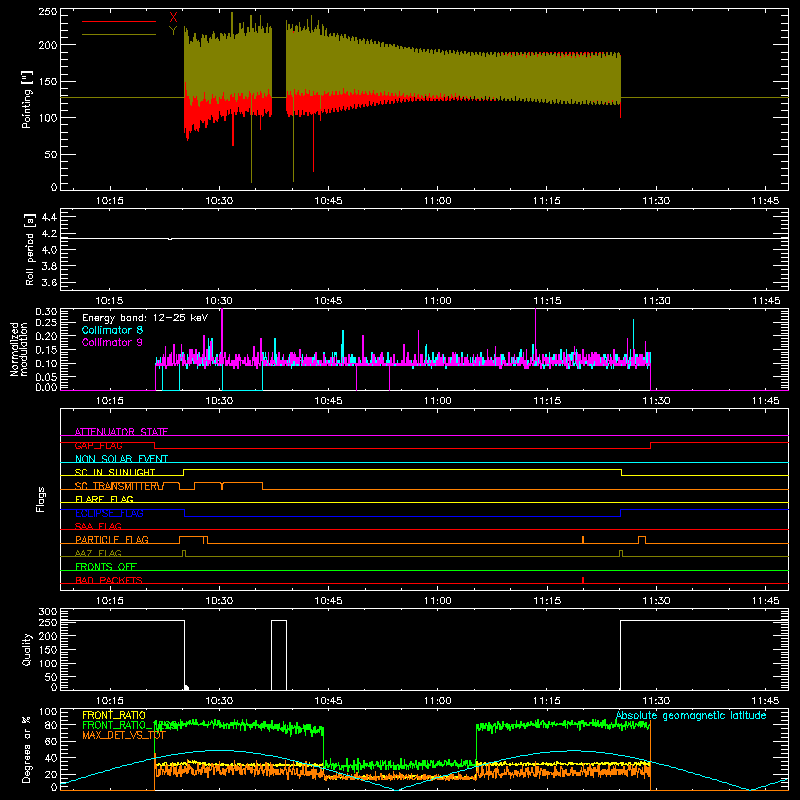Select the Collimator 8 legend entry
800x800 pixels.
pos(112,330)
